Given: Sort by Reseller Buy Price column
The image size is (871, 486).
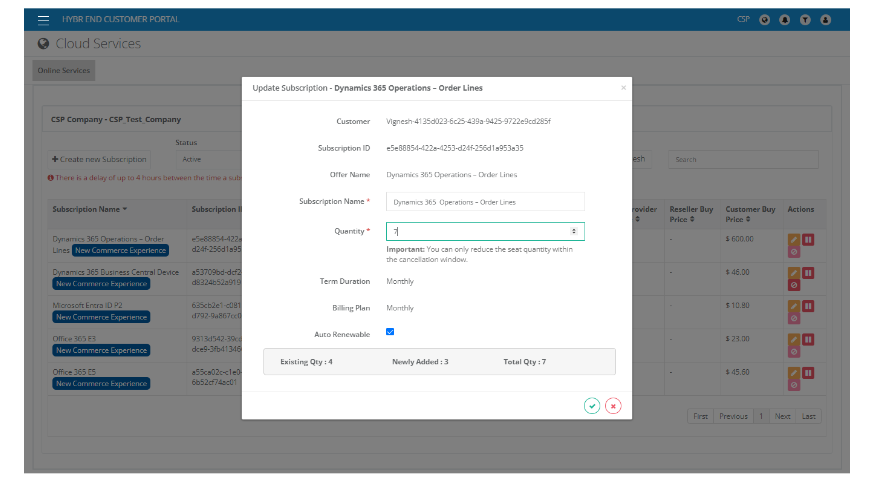Looking at the screenshot, I should [x=691, y=214].
